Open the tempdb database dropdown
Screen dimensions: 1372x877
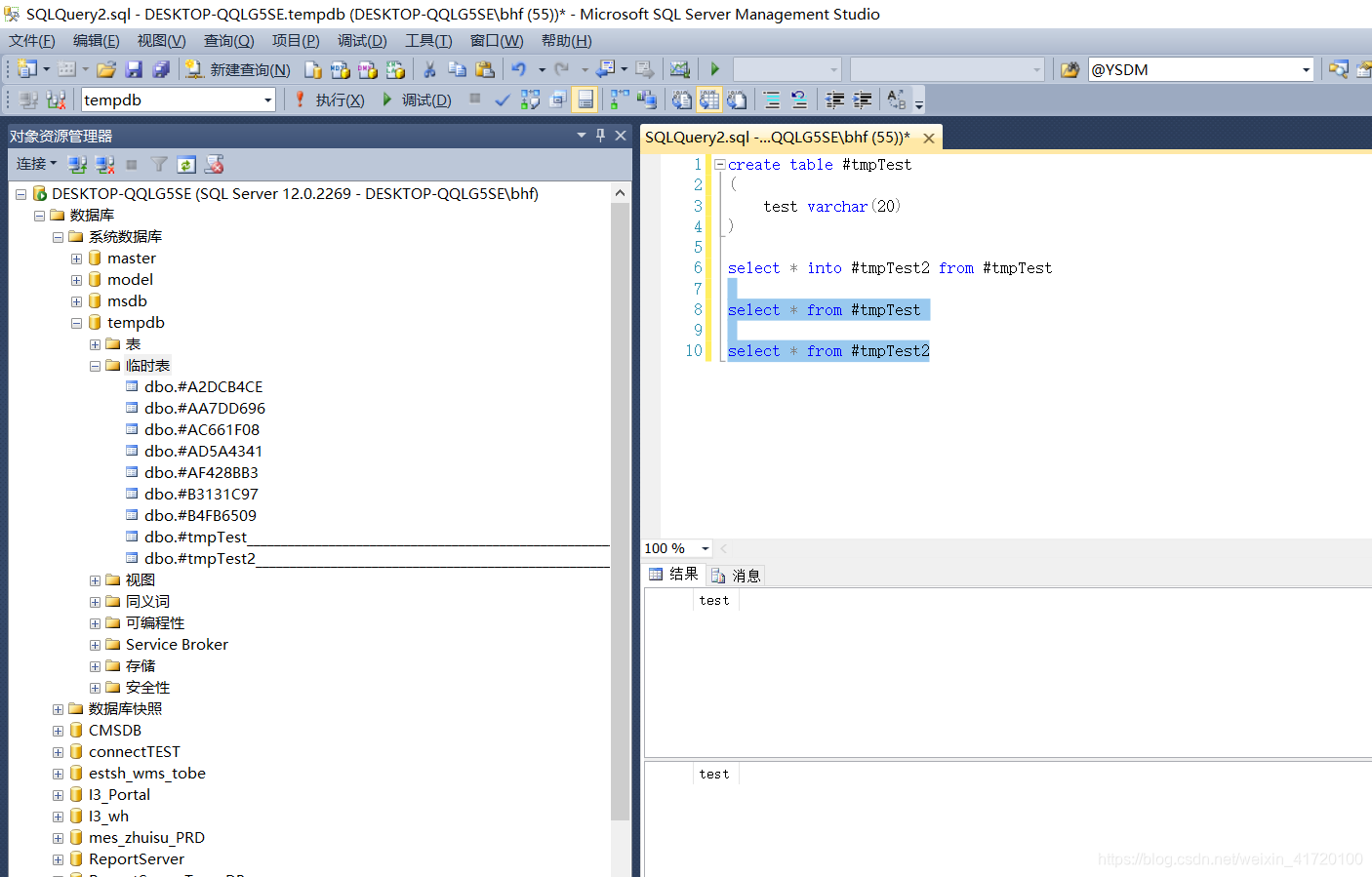[267, 100]
